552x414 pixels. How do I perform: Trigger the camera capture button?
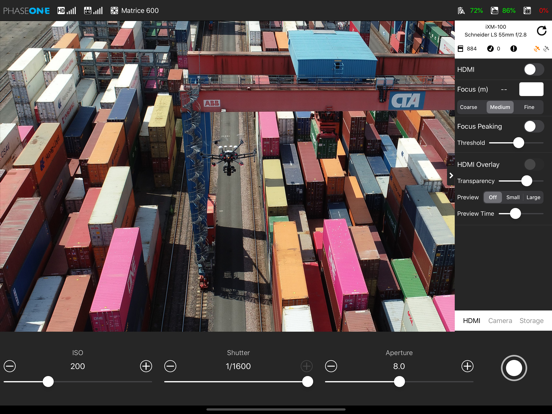[514, 368]
